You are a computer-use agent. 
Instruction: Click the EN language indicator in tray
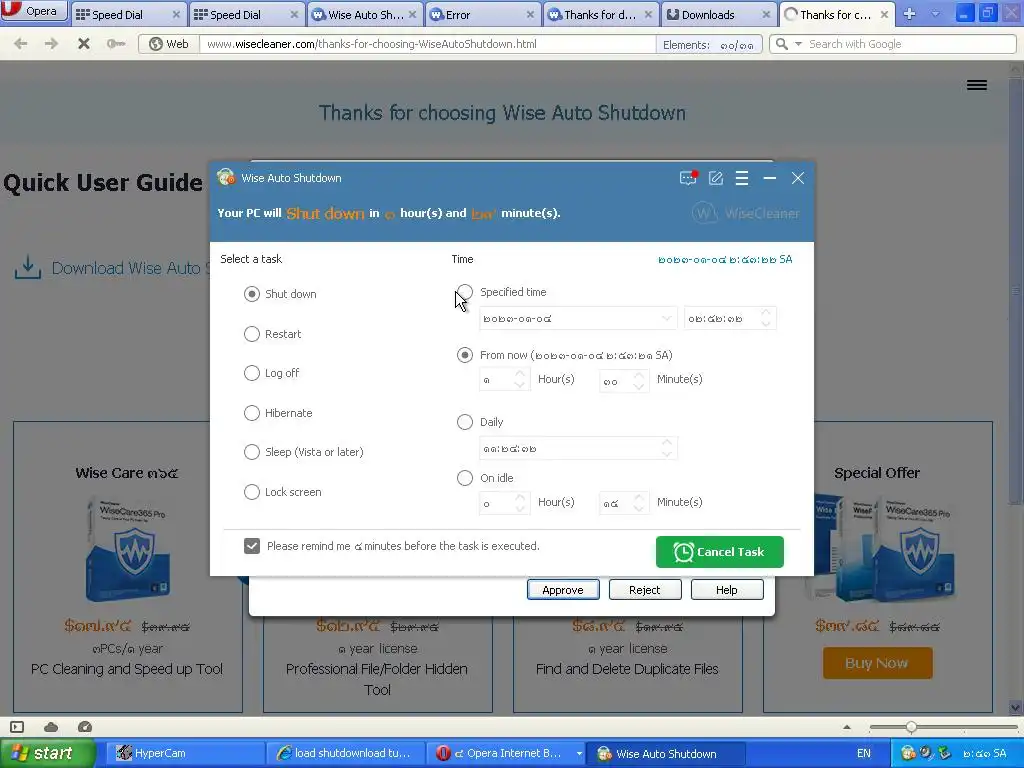click(863, 754)
